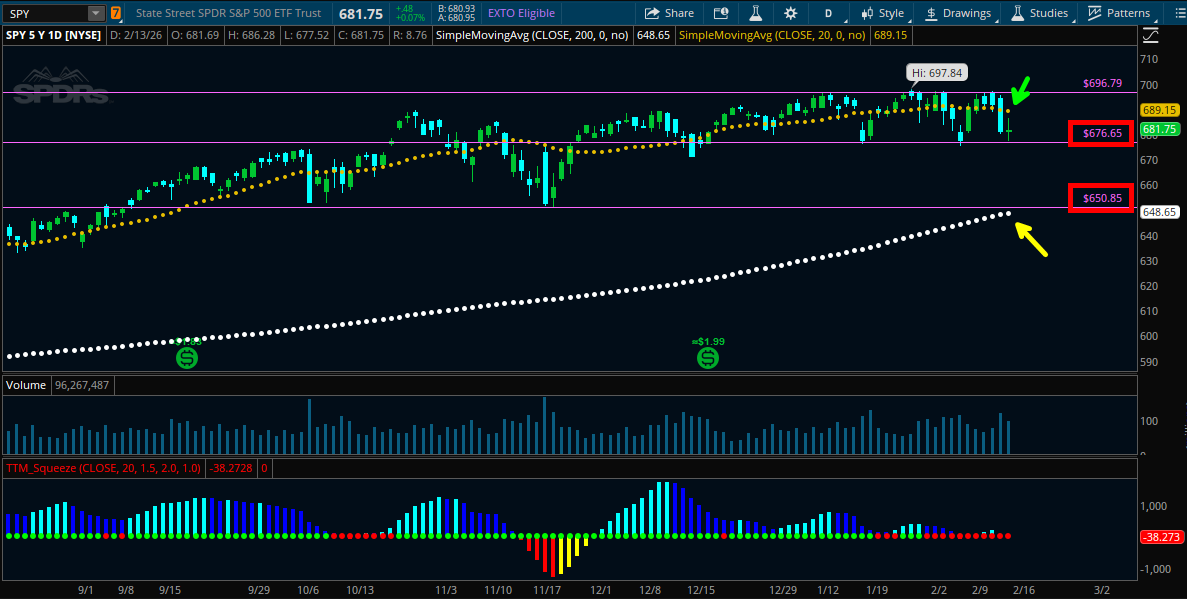Click the Share button
Image resolution: width=1187 pixels, height=599 pixels.
click(x=669, y=13)
